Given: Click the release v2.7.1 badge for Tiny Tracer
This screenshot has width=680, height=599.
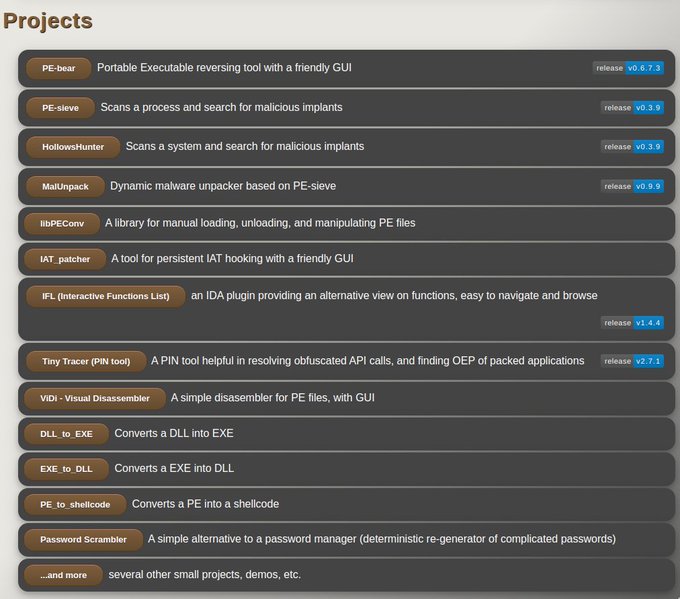Looking at the screenshot, I should pyautogui.click(x=632, y=361).
